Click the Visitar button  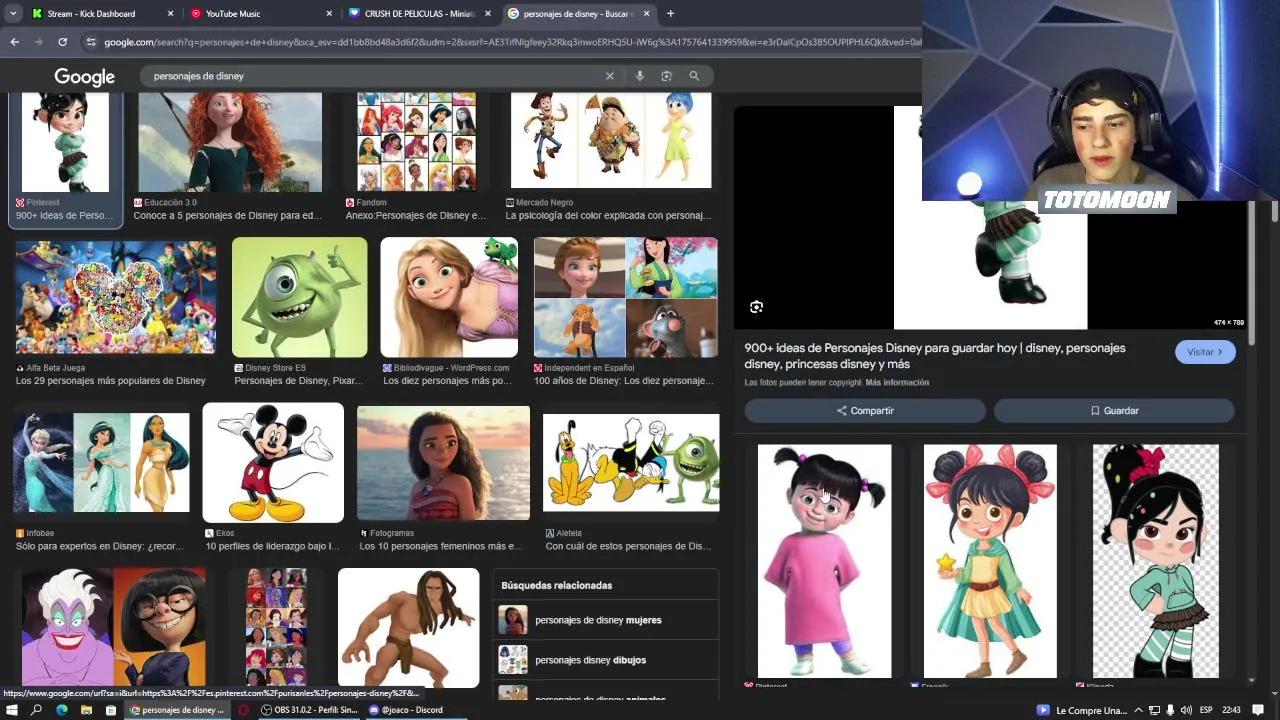1205,352
